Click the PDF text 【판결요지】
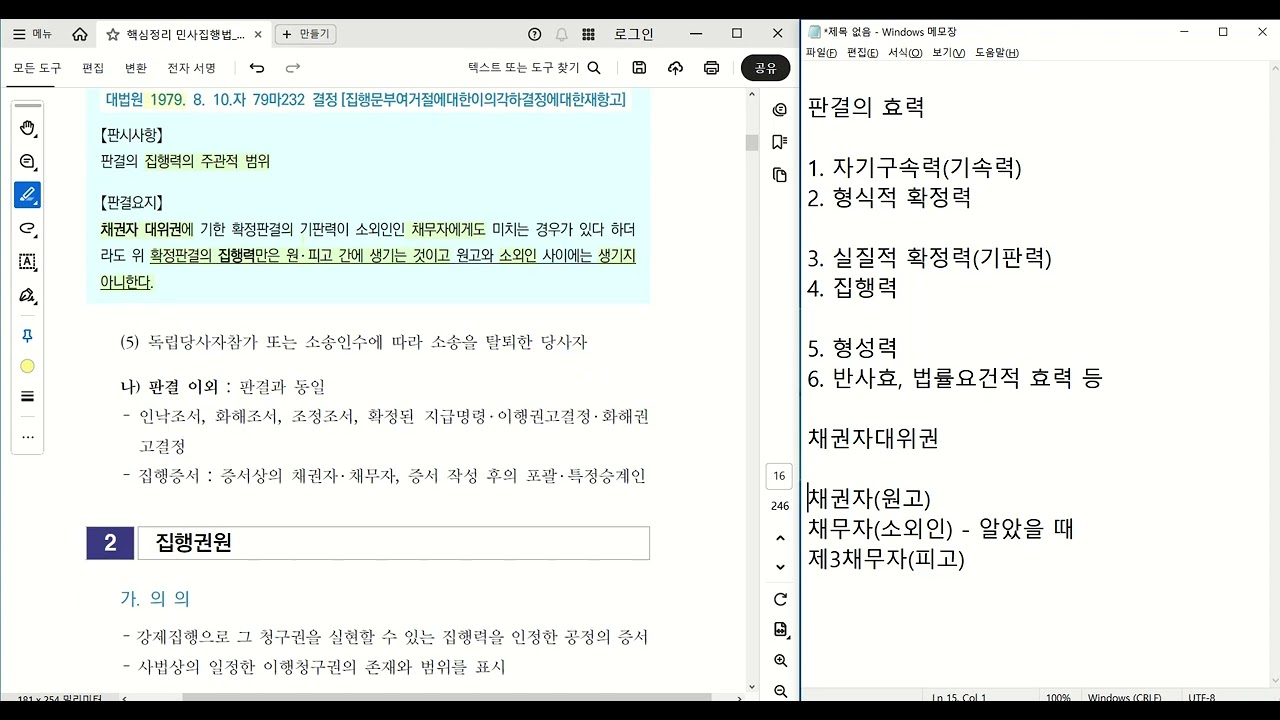Image resolution: width=1280 pixels, height=720 pixels. click(132, 202)
